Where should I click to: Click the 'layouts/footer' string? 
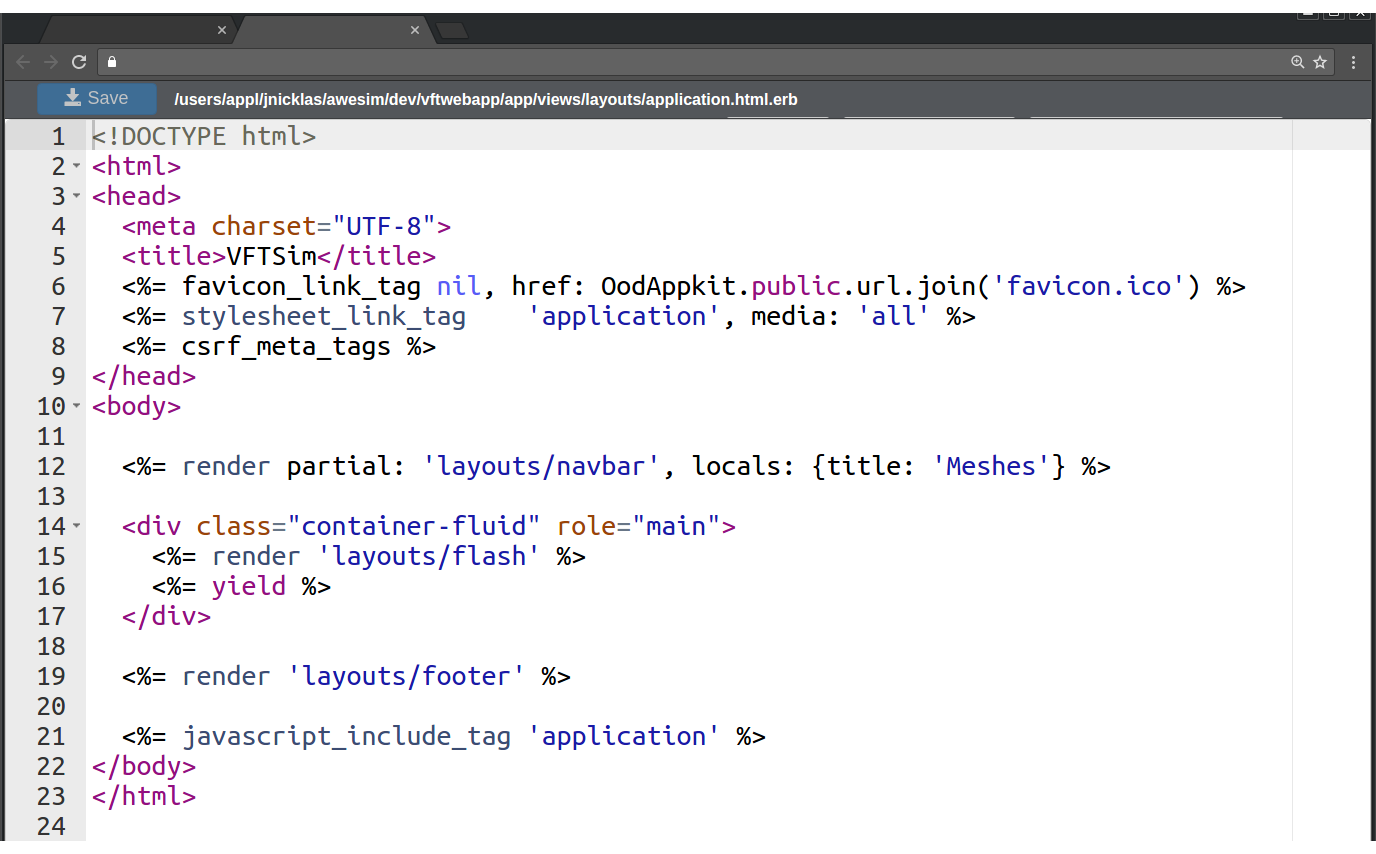pos(407,676)
